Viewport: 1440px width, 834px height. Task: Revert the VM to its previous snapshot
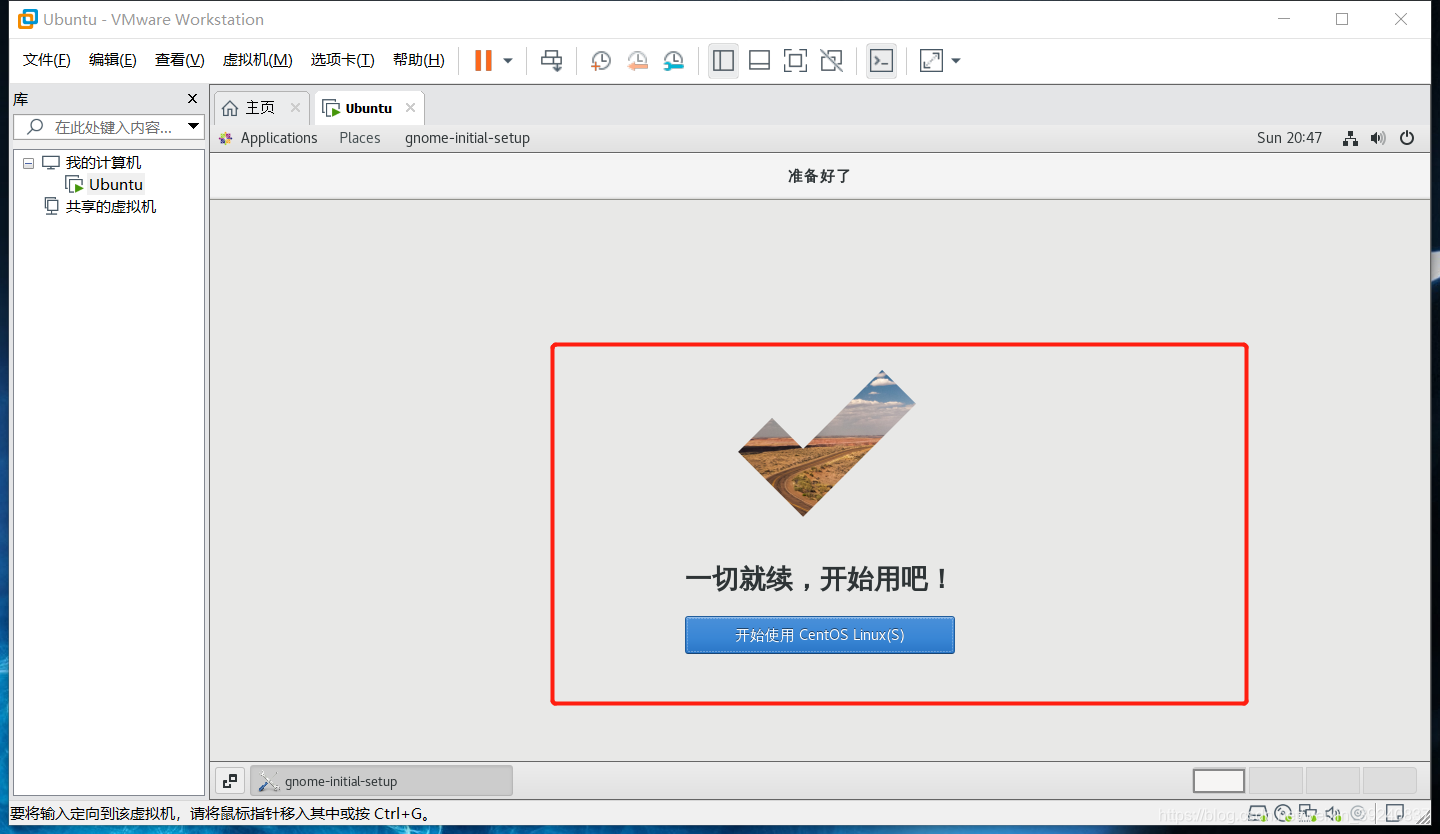pyautogui.click(x=637, y=60)
